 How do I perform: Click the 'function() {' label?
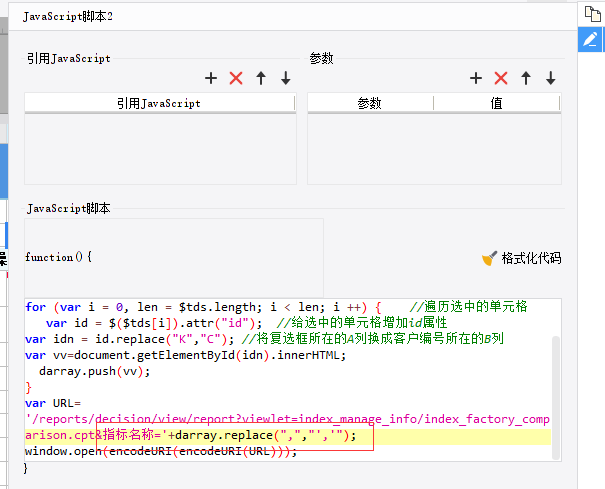point(58,257)
